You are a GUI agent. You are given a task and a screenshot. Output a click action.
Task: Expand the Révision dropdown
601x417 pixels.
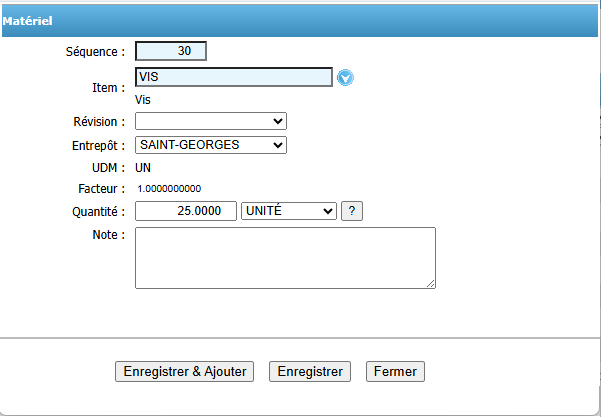(211, 121)
